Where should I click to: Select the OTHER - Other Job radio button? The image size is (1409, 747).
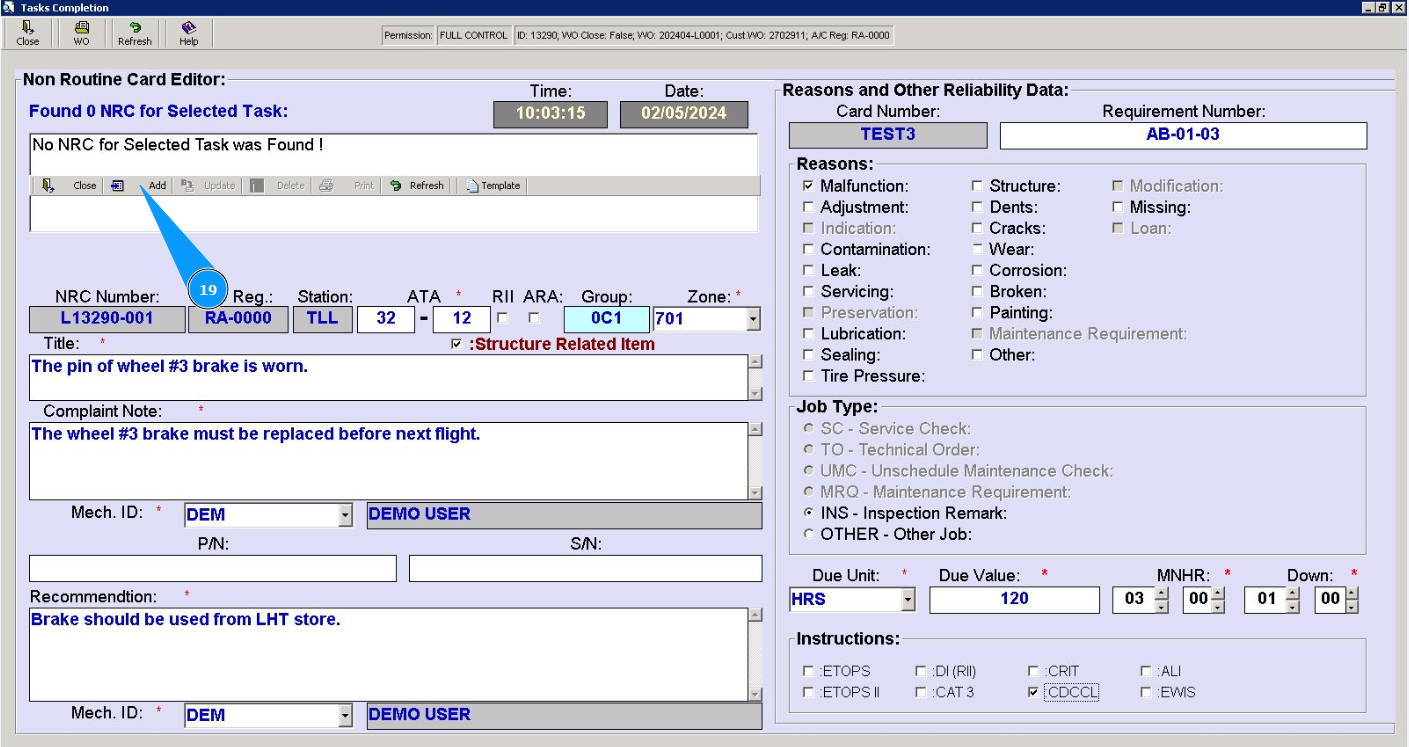click(x=810, y=534)
